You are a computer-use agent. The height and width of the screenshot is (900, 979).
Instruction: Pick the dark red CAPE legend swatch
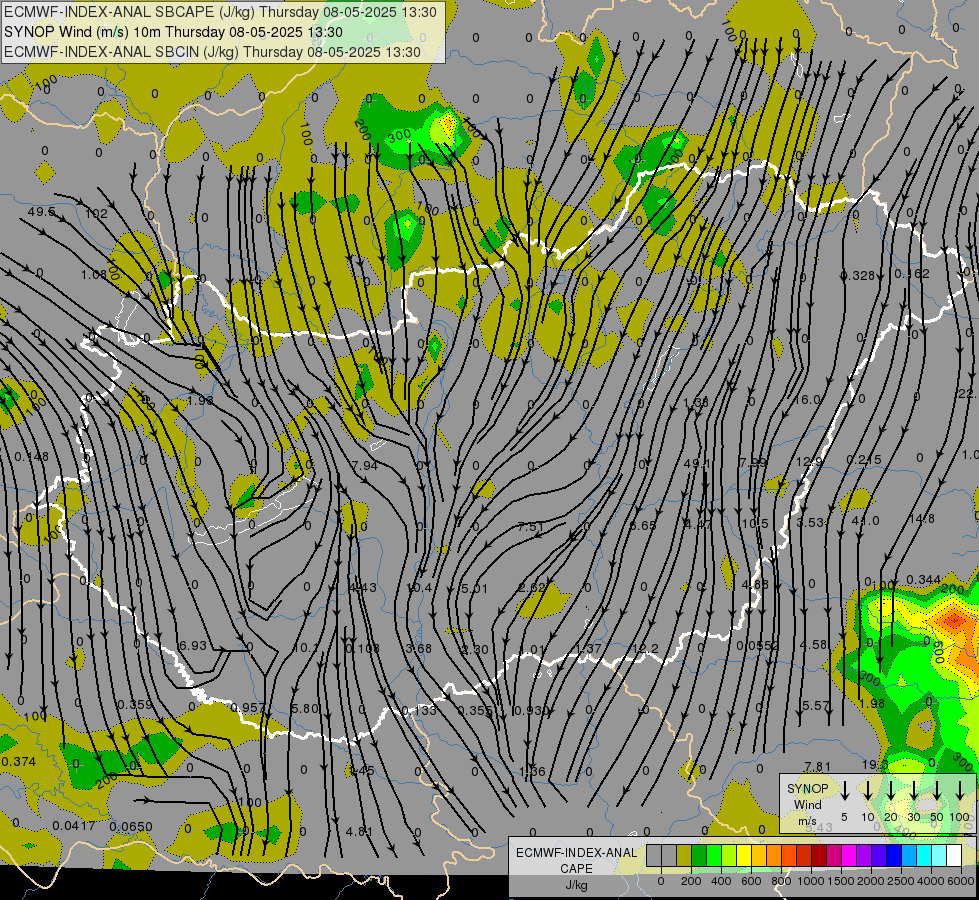coord(819,855)
